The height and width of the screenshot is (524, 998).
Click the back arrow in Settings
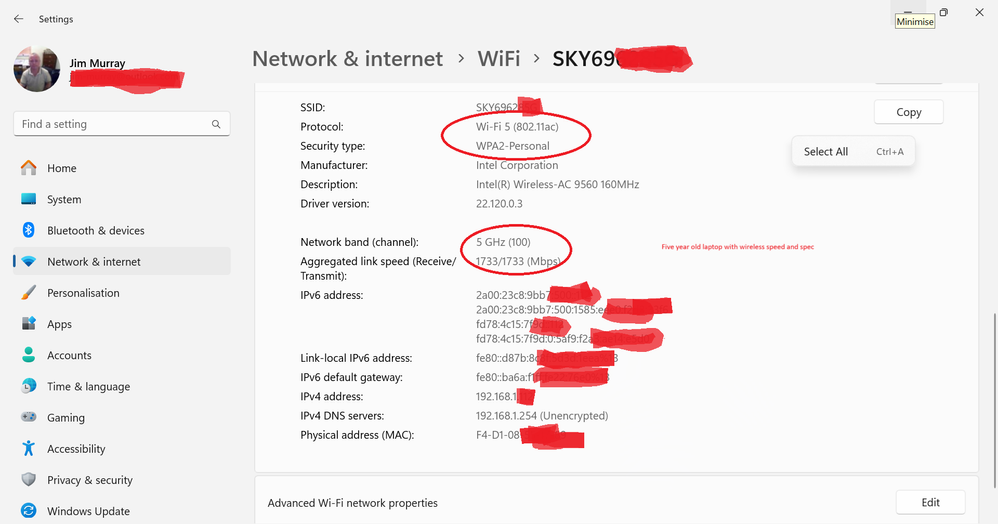click(18, 19)
